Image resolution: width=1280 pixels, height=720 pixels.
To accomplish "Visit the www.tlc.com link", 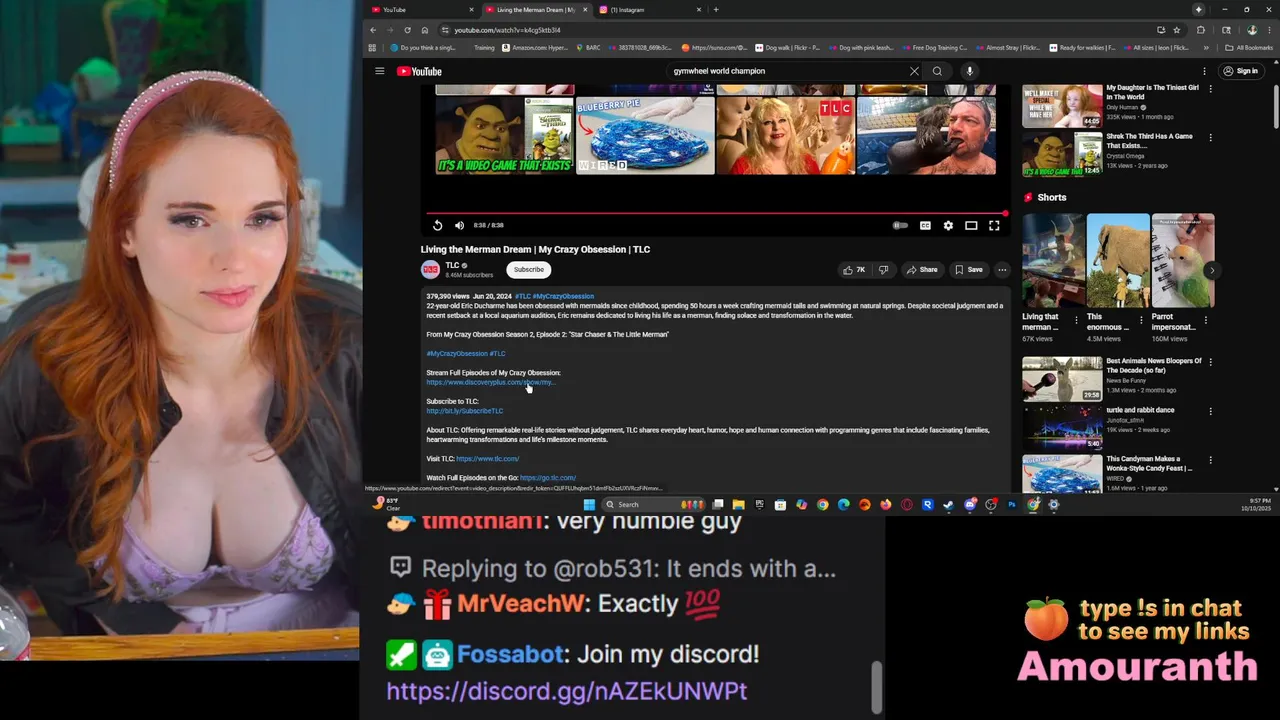I will 487,459.
